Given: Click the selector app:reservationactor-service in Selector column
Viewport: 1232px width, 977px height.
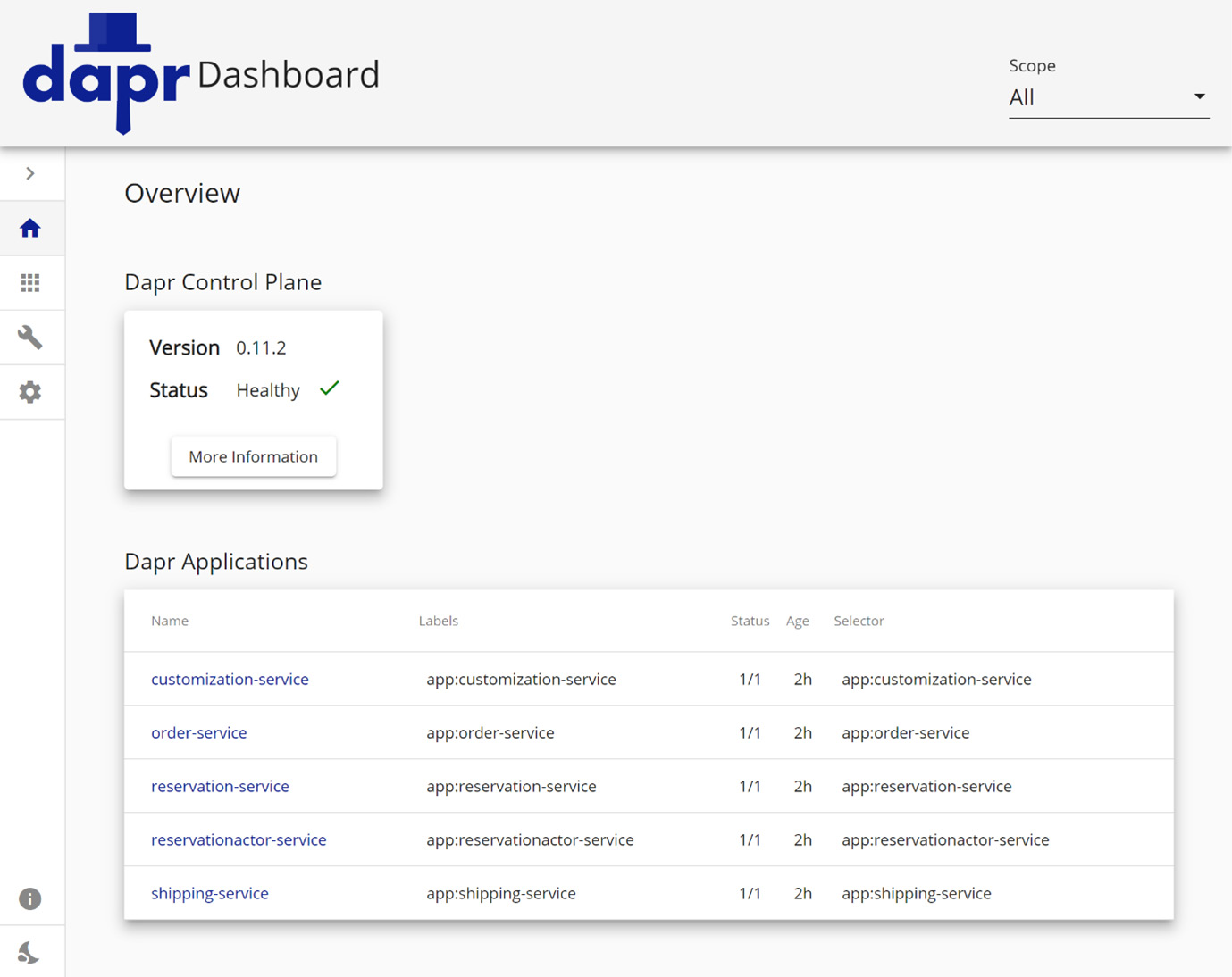Looking at the screenshot, I should (945, 839).
